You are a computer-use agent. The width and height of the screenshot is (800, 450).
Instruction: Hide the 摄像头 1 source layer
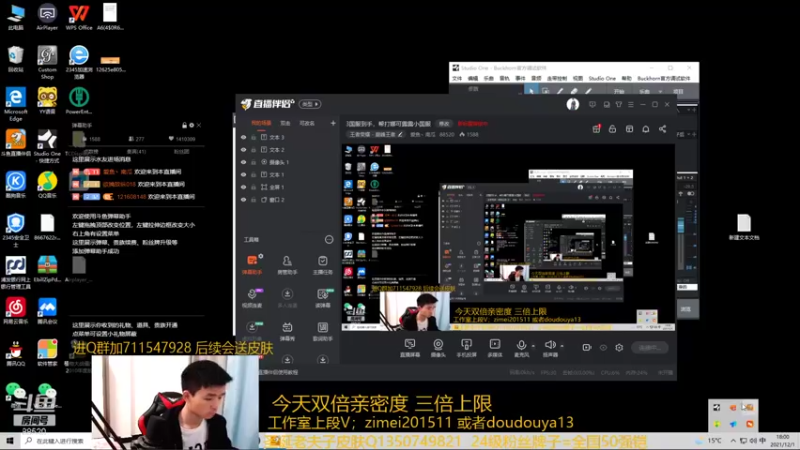(243, 162)
